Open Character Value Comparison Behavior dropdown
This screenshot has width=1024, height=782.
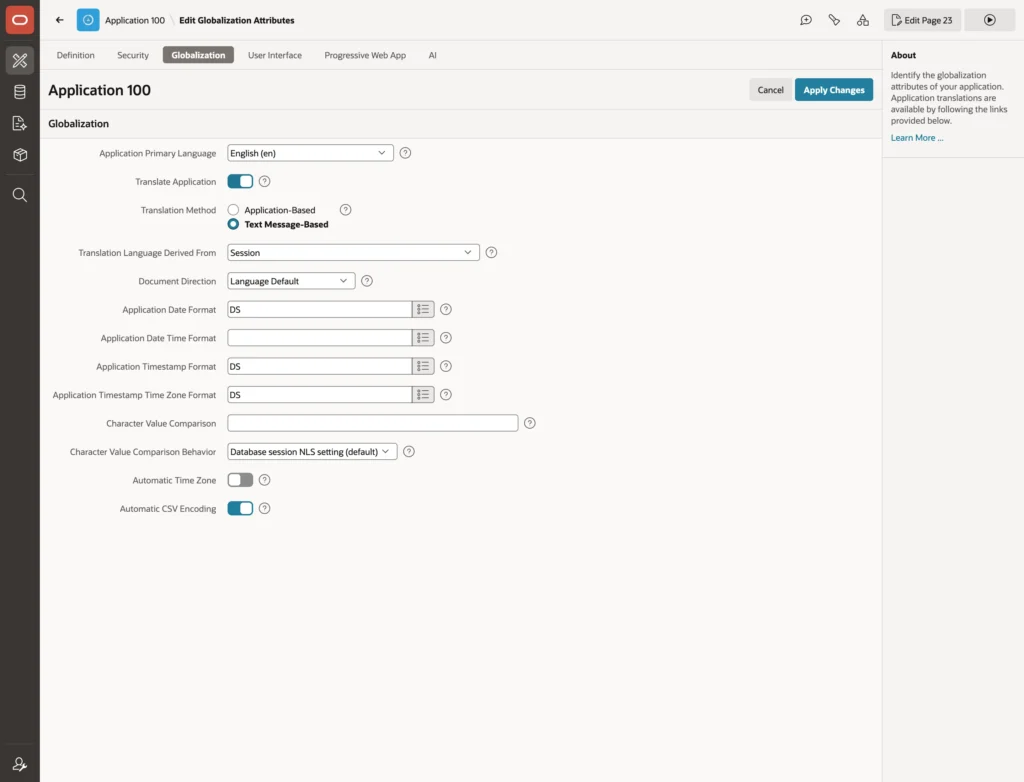pyautogui.click(x=312, y=451)
